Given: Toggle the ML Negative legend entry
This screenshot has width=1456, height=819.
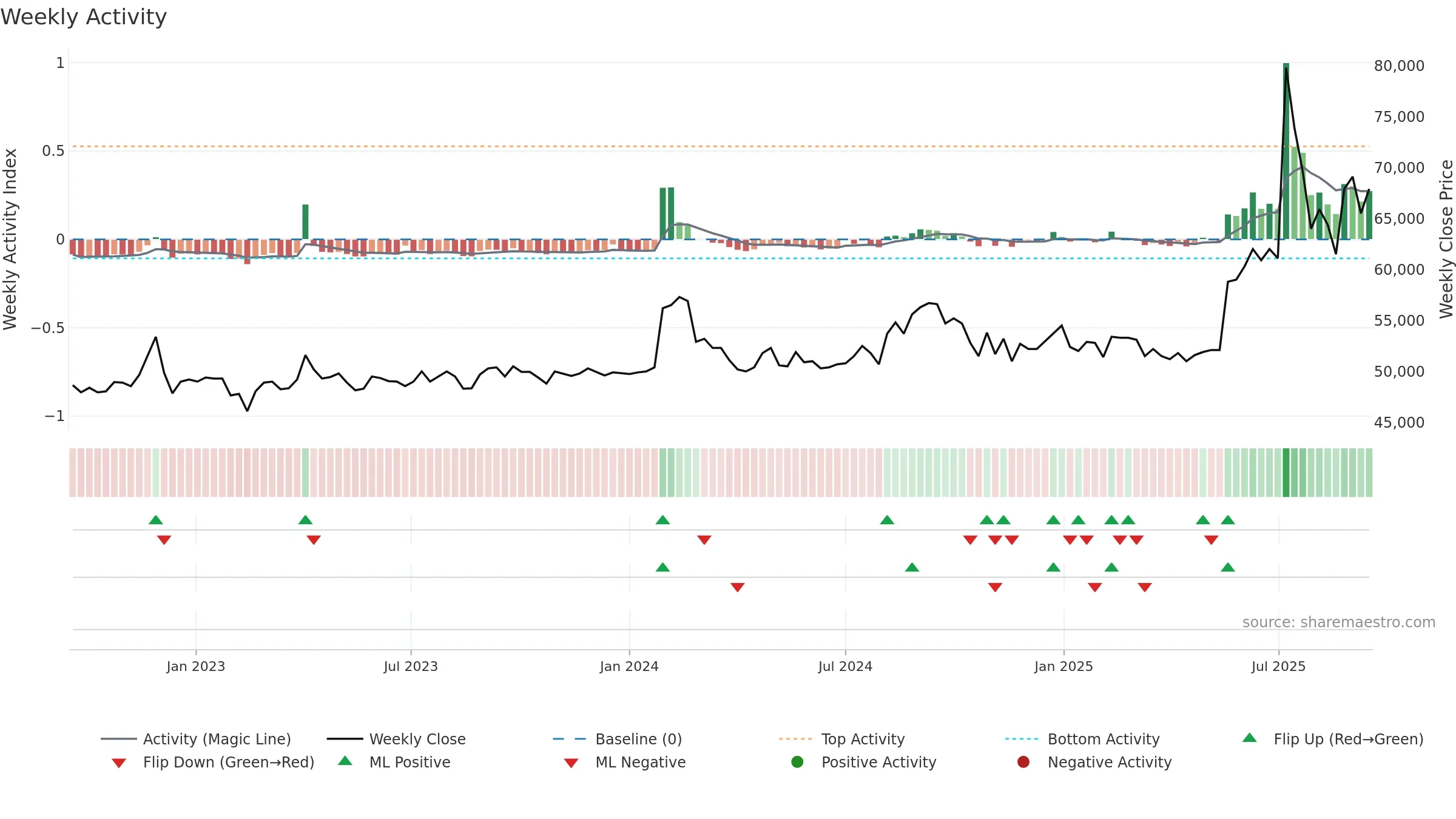Looking at the screenshot, I should (x=625, y=762).
